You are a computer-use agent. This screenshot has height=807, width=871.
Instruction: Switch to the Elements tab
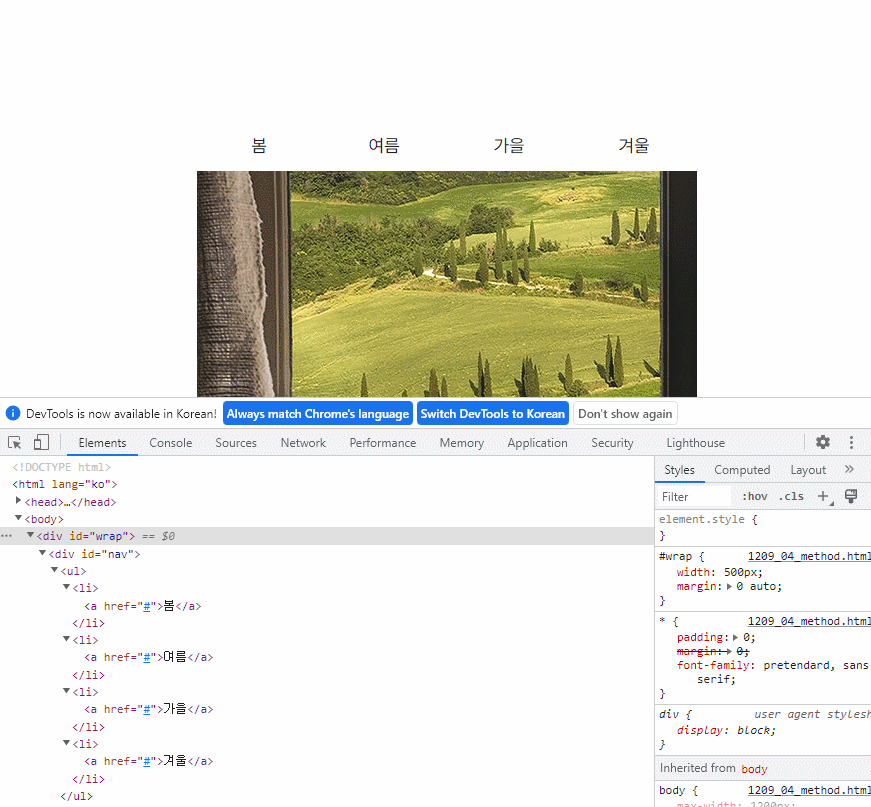pos(102,443)
